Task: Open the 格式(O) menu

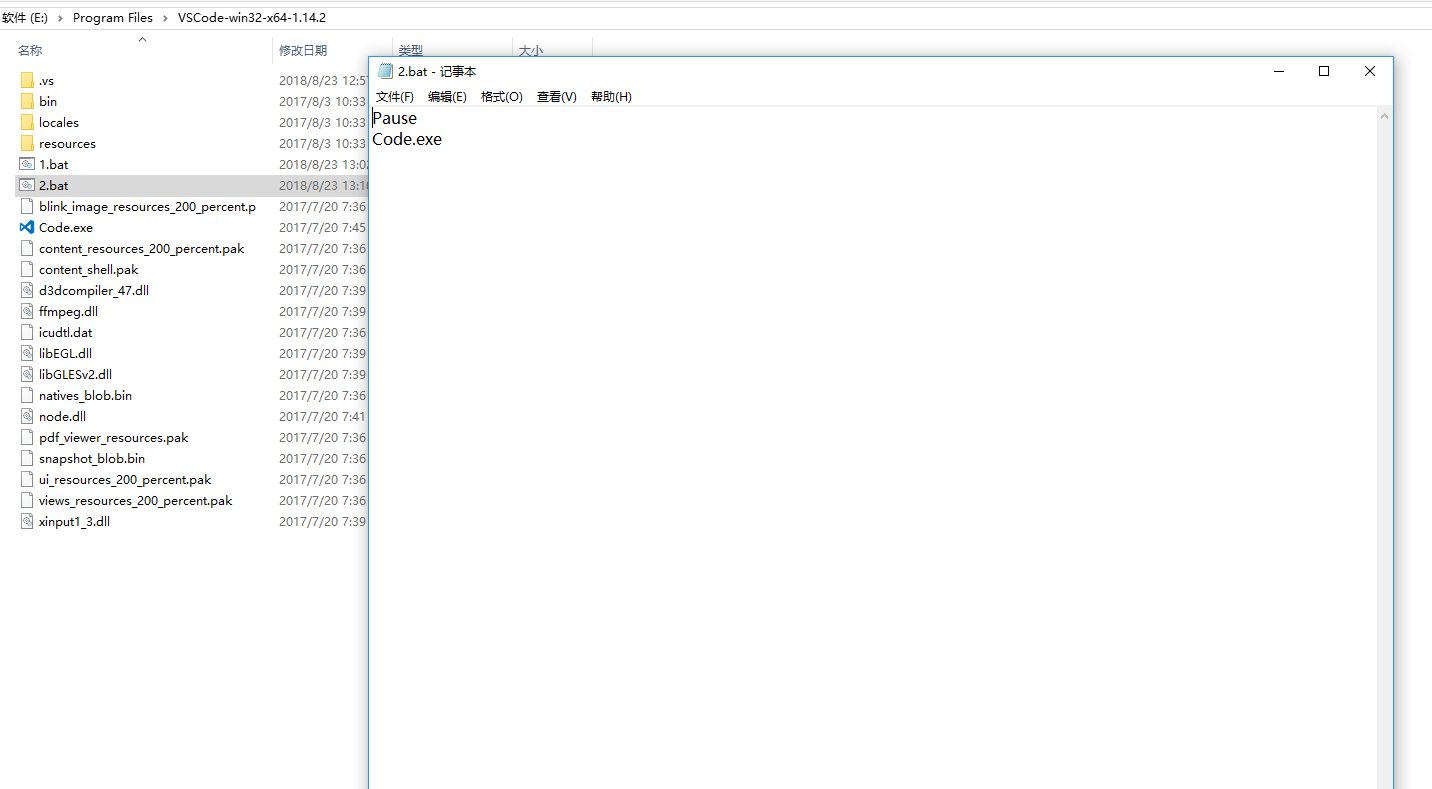Action: pos(501,97)
